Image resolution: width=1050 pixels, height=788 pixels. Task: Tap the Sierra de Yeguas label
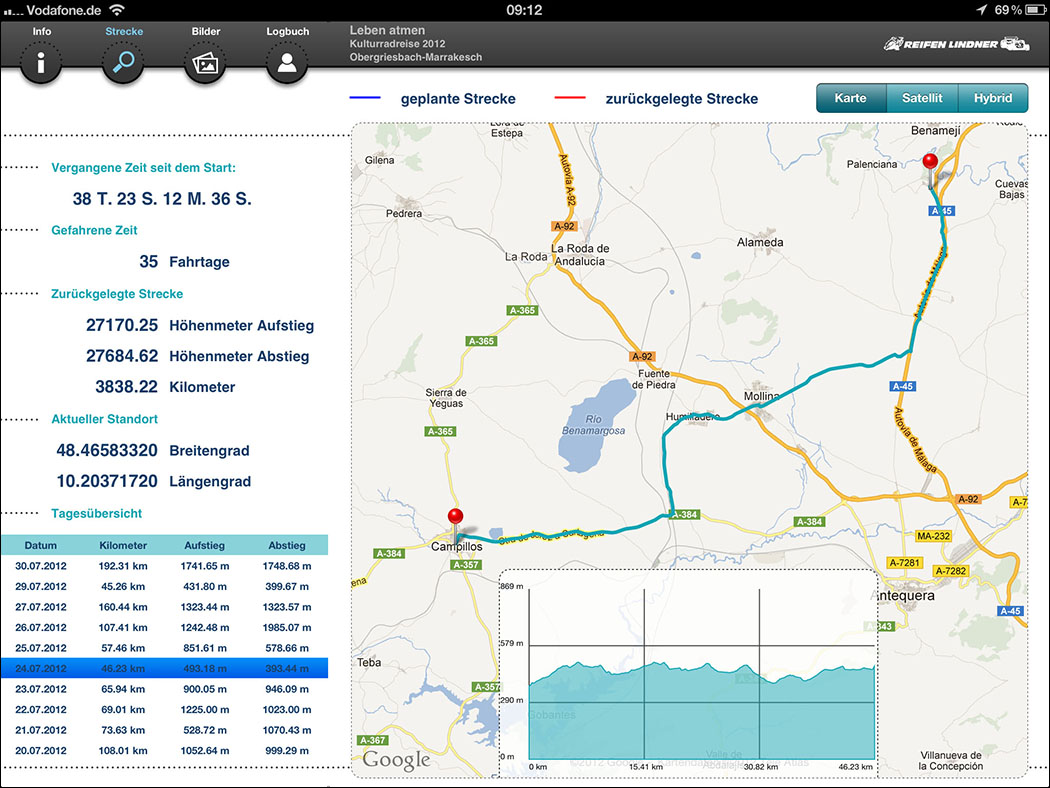point(446,398)
